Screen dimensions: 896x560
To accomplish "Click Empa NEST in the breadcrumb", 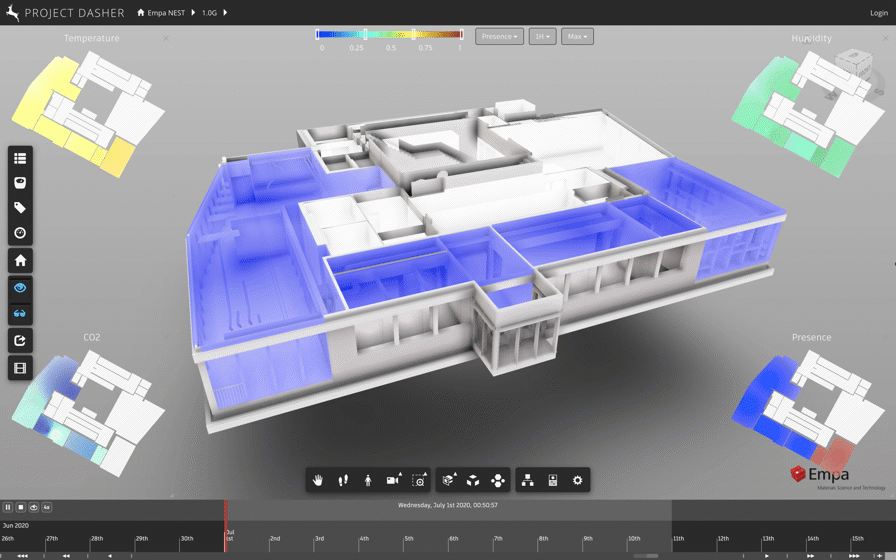I will (x=166, y=13).
